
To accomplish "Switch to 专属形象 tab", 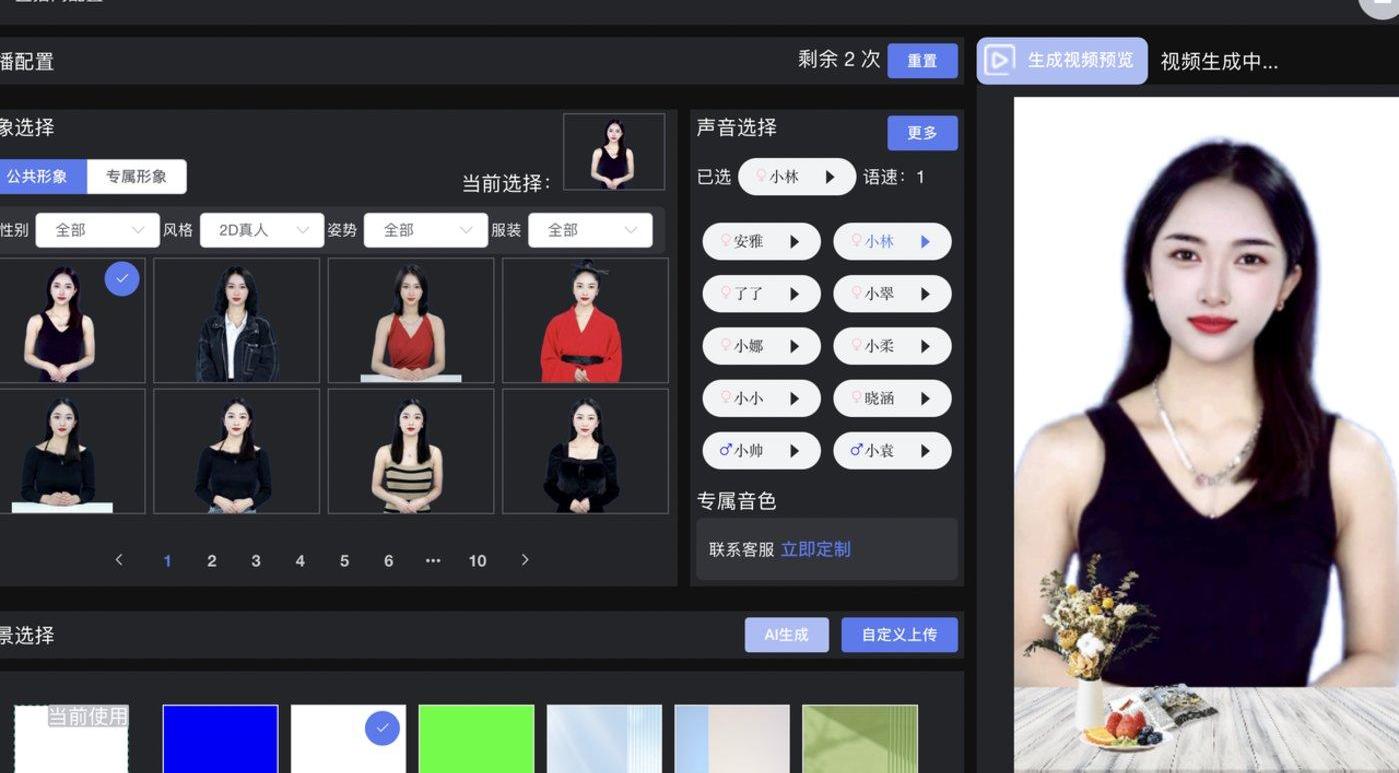I will tap(136, 177).
